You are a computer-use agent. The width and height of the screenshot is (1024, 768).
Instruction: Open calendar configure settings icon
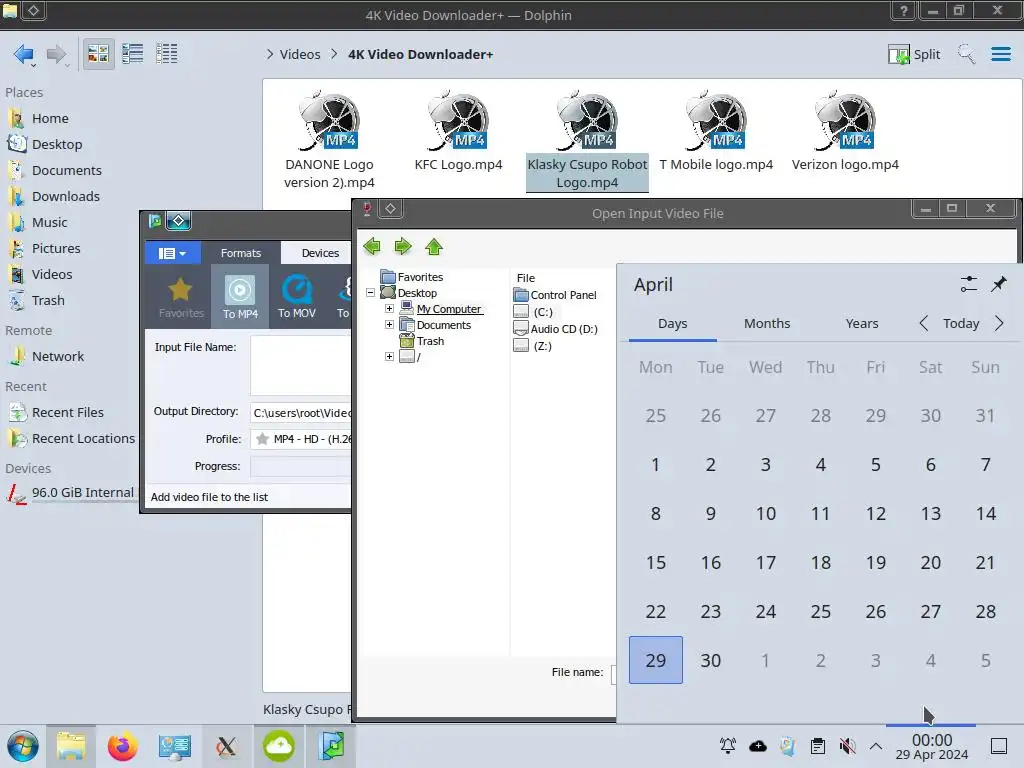969,284
